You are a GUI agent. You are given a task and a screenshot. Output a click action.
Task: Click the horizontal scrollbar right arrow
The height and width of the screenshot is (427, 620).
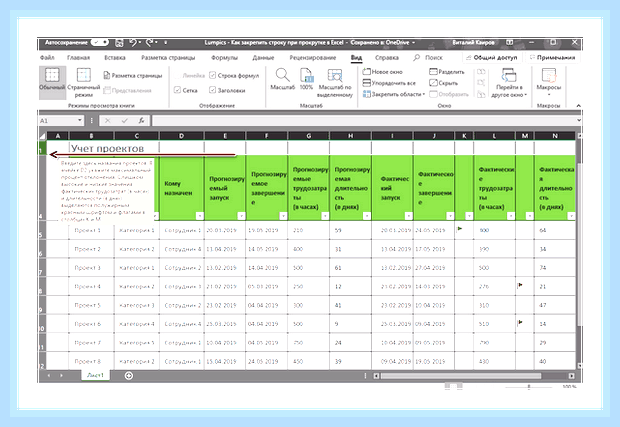tap(571, 376)
